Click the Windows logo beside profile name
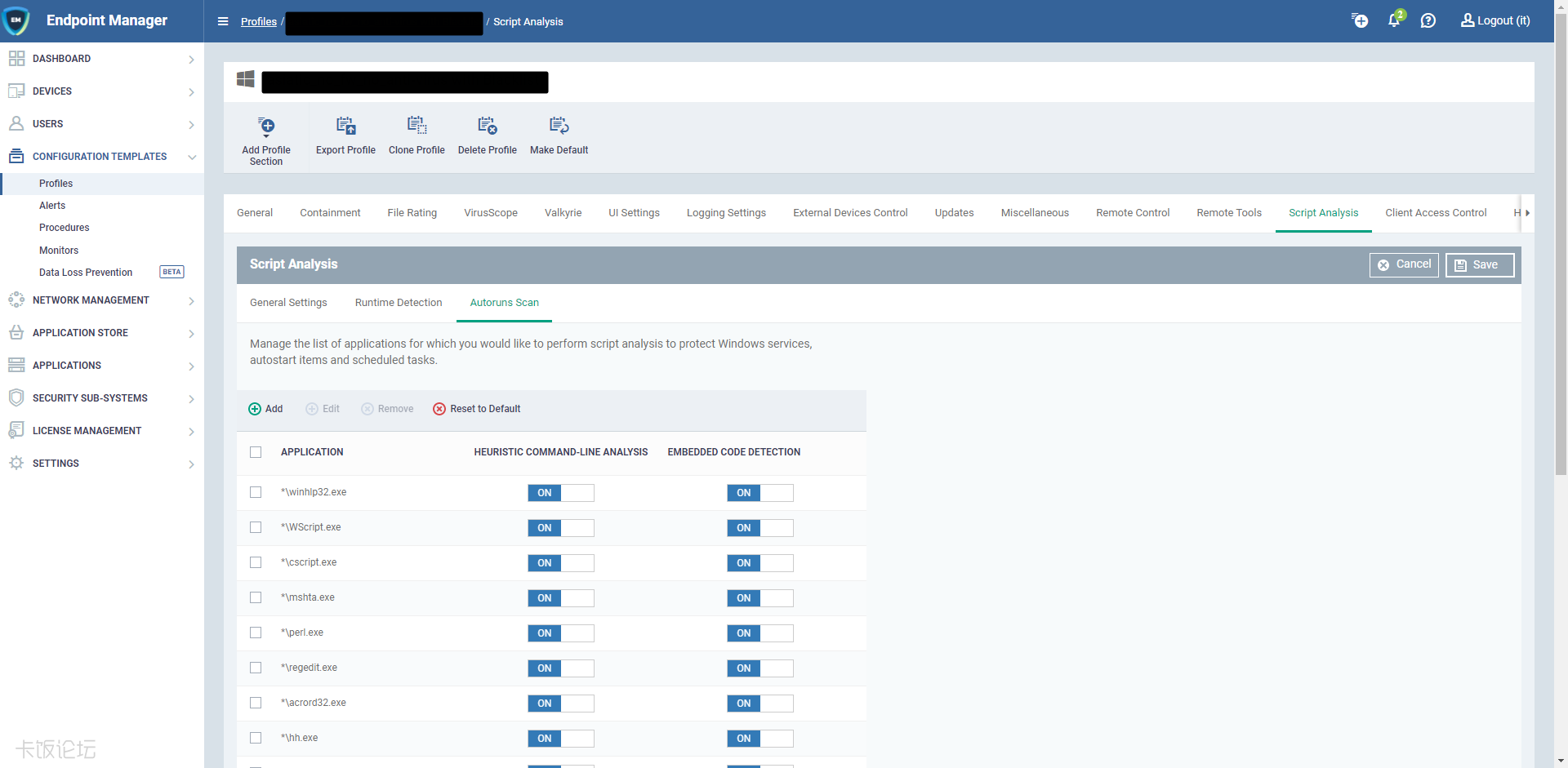Image resolution: width=1568 pixels, height=768 pixels. pos(246,79)
